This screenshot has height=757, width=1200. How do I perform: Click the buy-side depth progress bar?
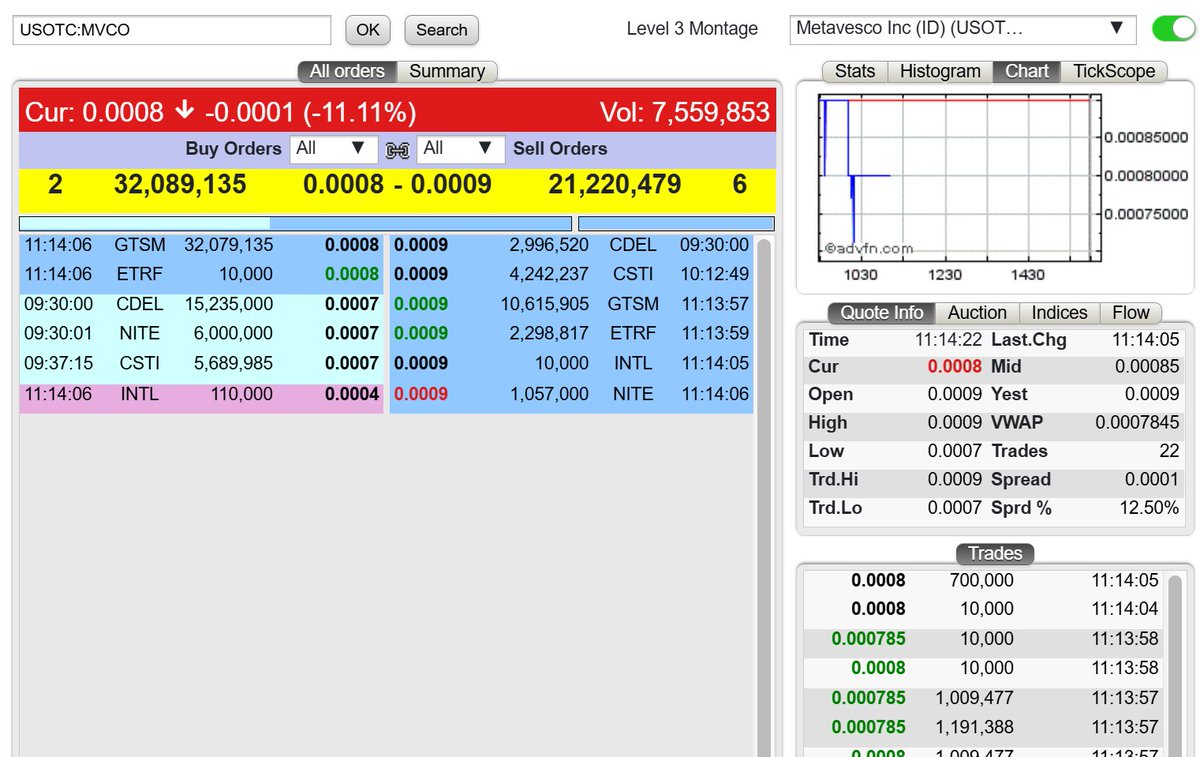coord(295,223)
